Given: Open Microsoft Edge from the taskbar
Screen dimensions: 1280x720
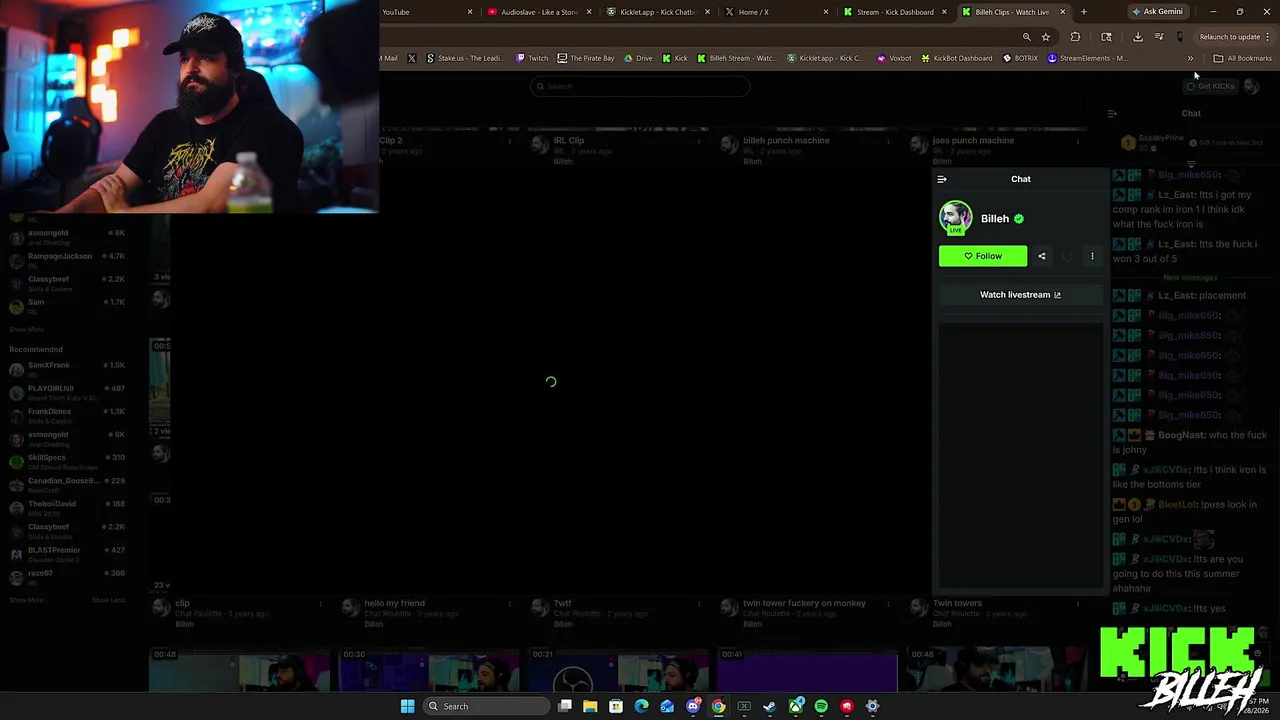Looking at the screenshot, I should click(x=641, y=706).
